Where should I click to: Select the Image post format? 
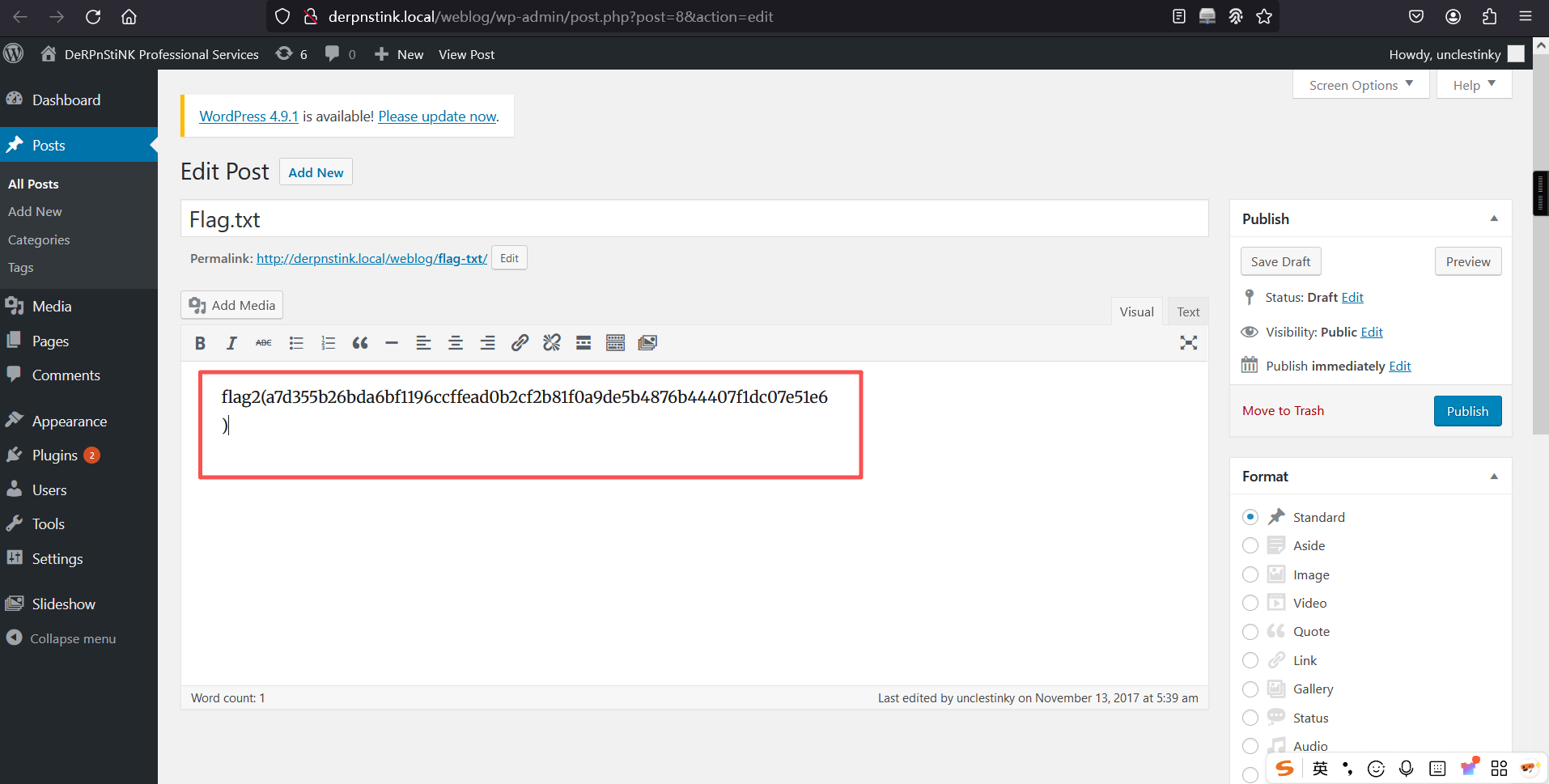point(1250,574)
